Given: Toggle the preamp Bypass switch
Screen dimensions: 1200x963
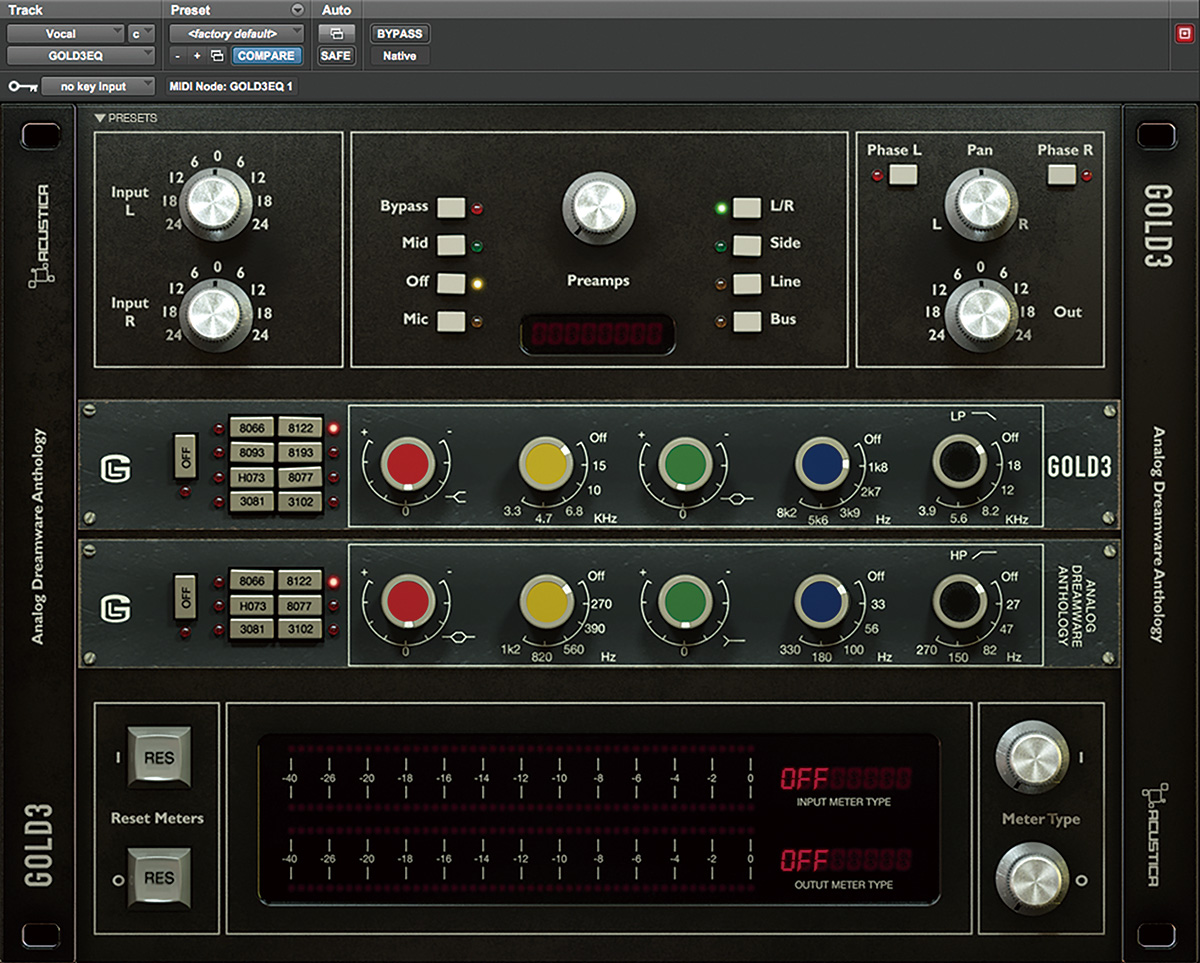Looking at the screenshot, I should [451, 207].
